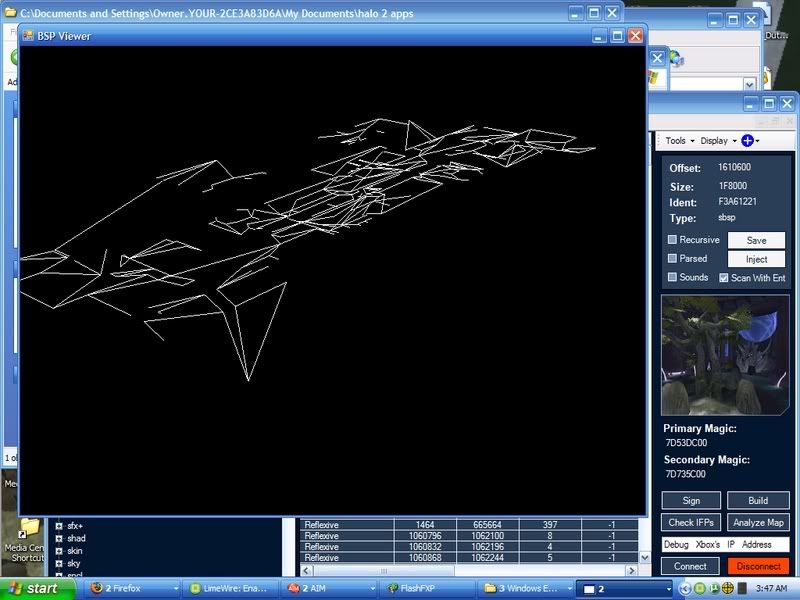The height and width of the screenshot is (600, 800).
Task: Click the Type value sbsp
Action: (x=727, y=217)
